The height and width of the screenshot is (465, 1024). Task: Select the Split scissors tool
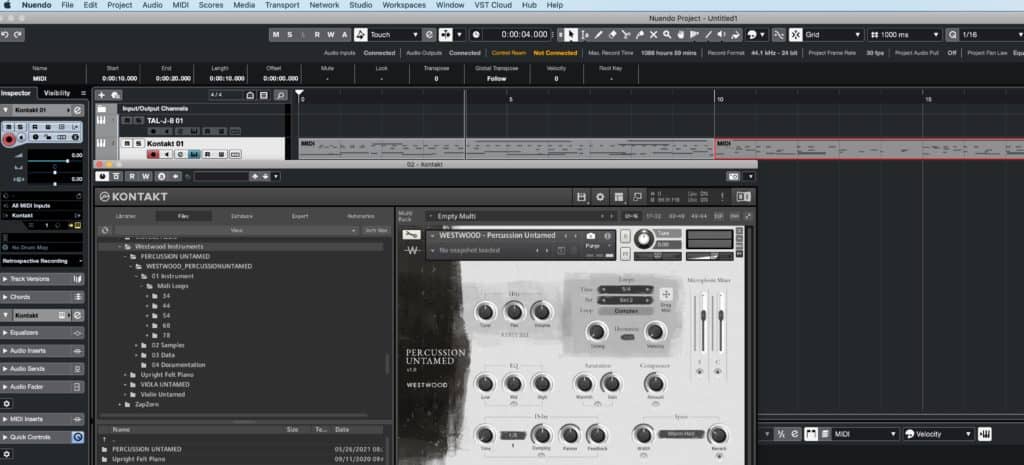(626, 35)
